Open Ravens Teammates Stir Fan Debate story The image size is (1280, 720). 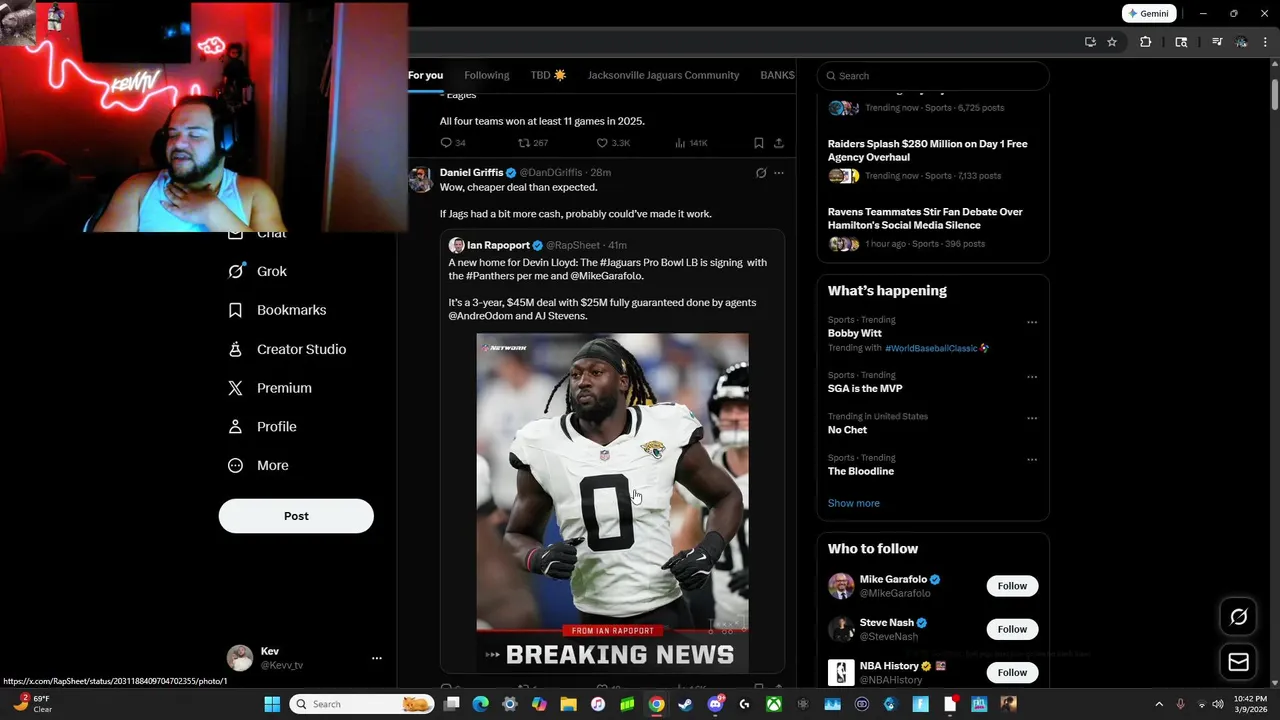[925, 218]
